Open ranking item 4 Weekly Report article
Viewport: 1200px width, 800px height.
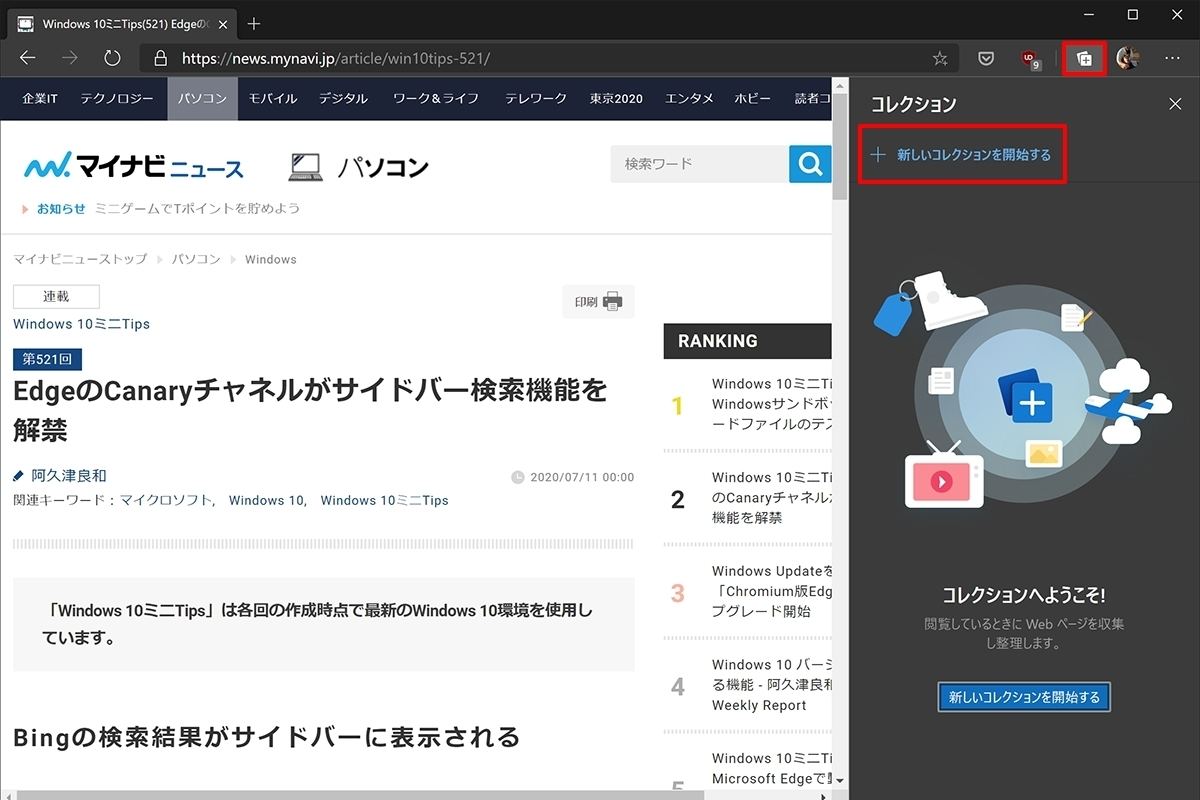coord(772,685)
